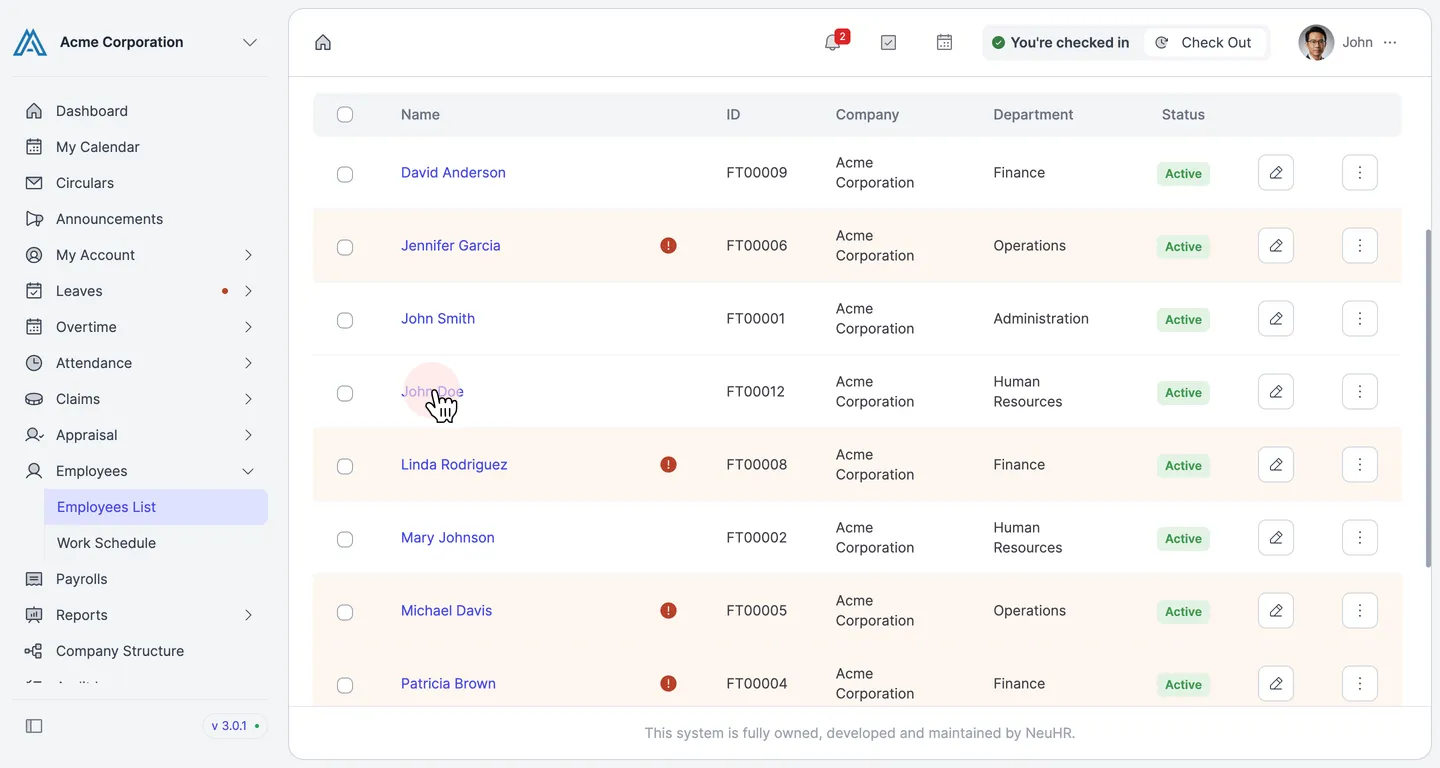This screenshot has width=1440, height=768.
Task: Edit Jennifer Garcia using the pencil icon
Action: pyautogui.click(x=1276, y=245)
